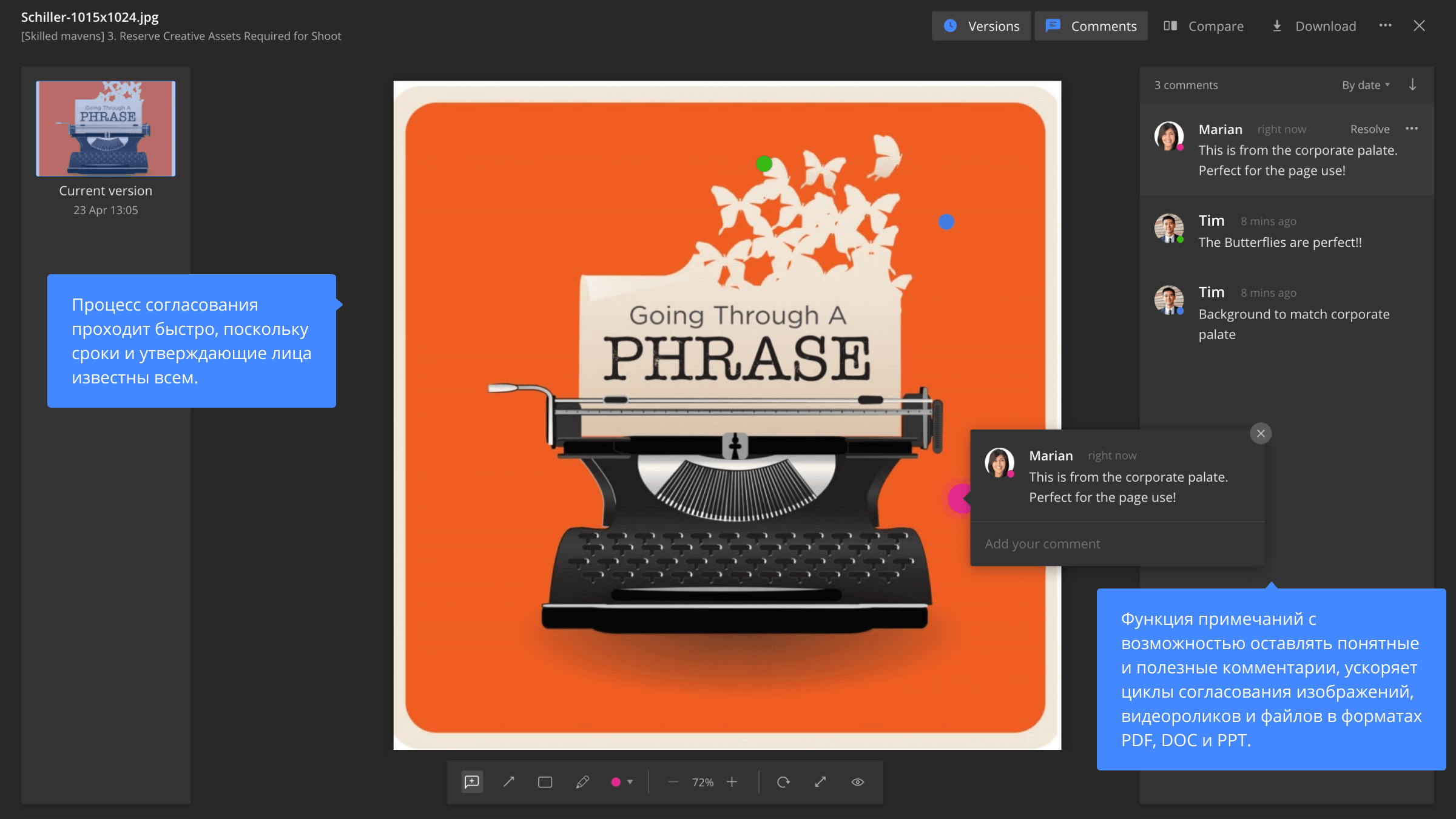This screenshot has height=819, width=1456.
Task: Click the 3 comments count label
Action: 1185,85
